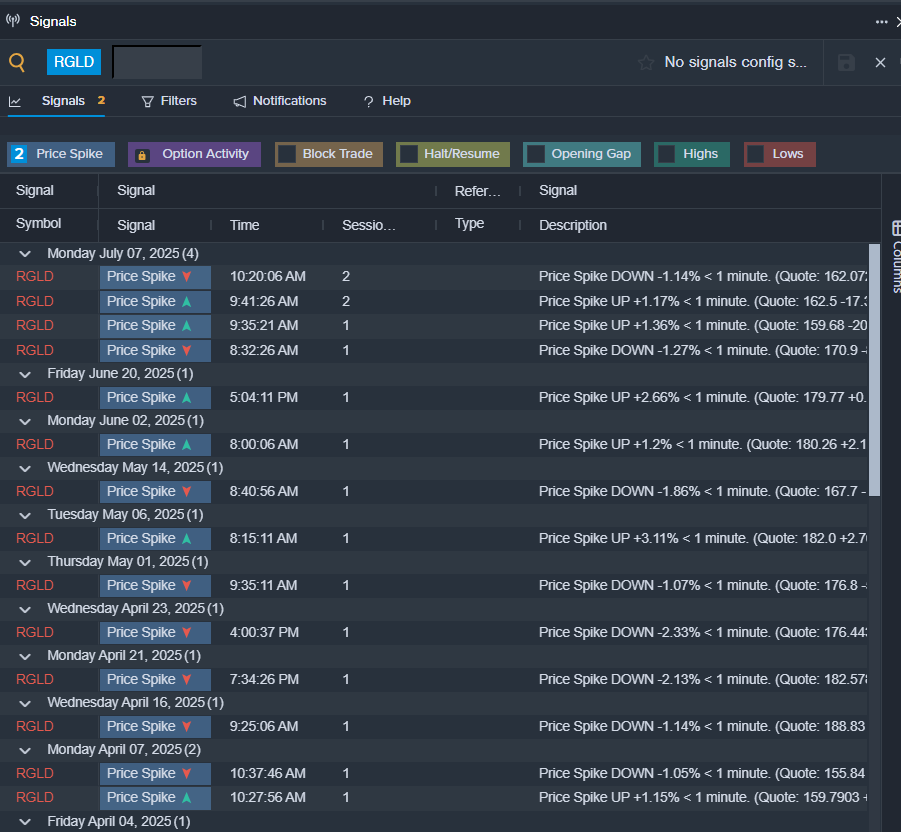Click the lock icon on Option Activity
Viewport: 901px width, 832px height.
pos(142,155)
